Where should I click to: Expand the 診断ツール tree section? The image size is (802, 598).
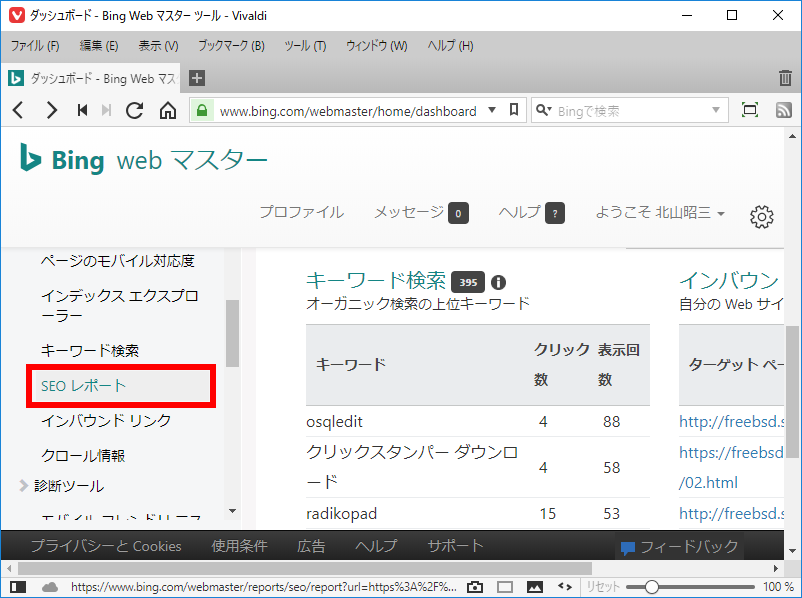pyautogui.click(x=23, y=485)
